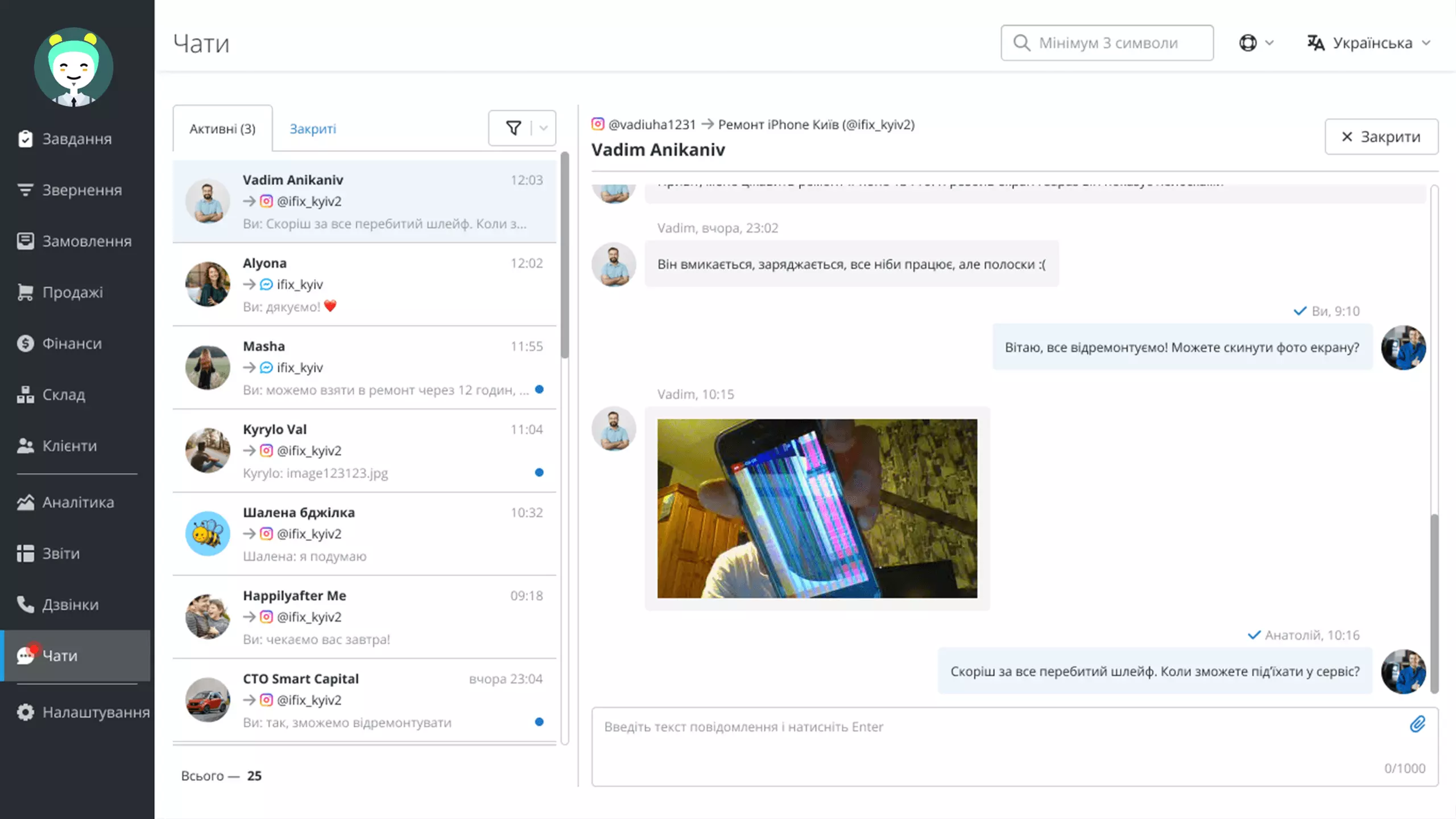Select the Клієнти menu item
The image size is (1456, 819).
pyautogui.click(x=77, y=446)
